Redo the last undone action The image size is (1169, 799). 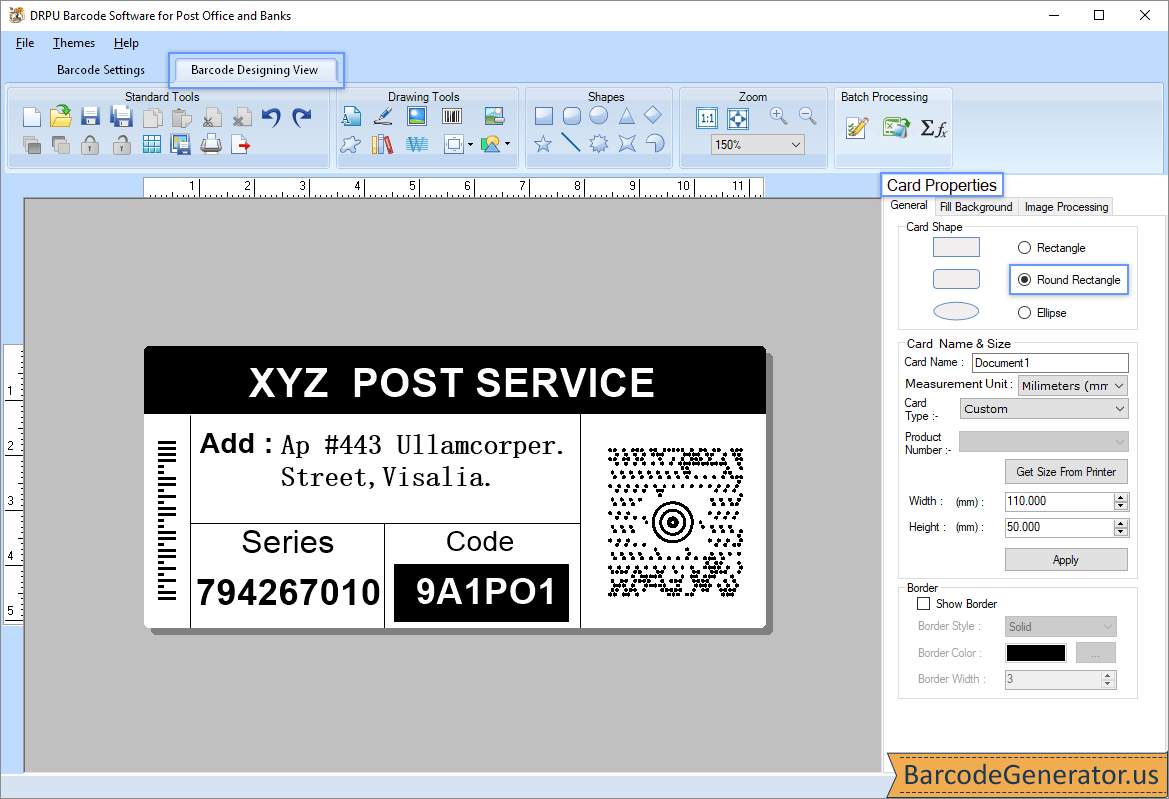pos(301,117)
